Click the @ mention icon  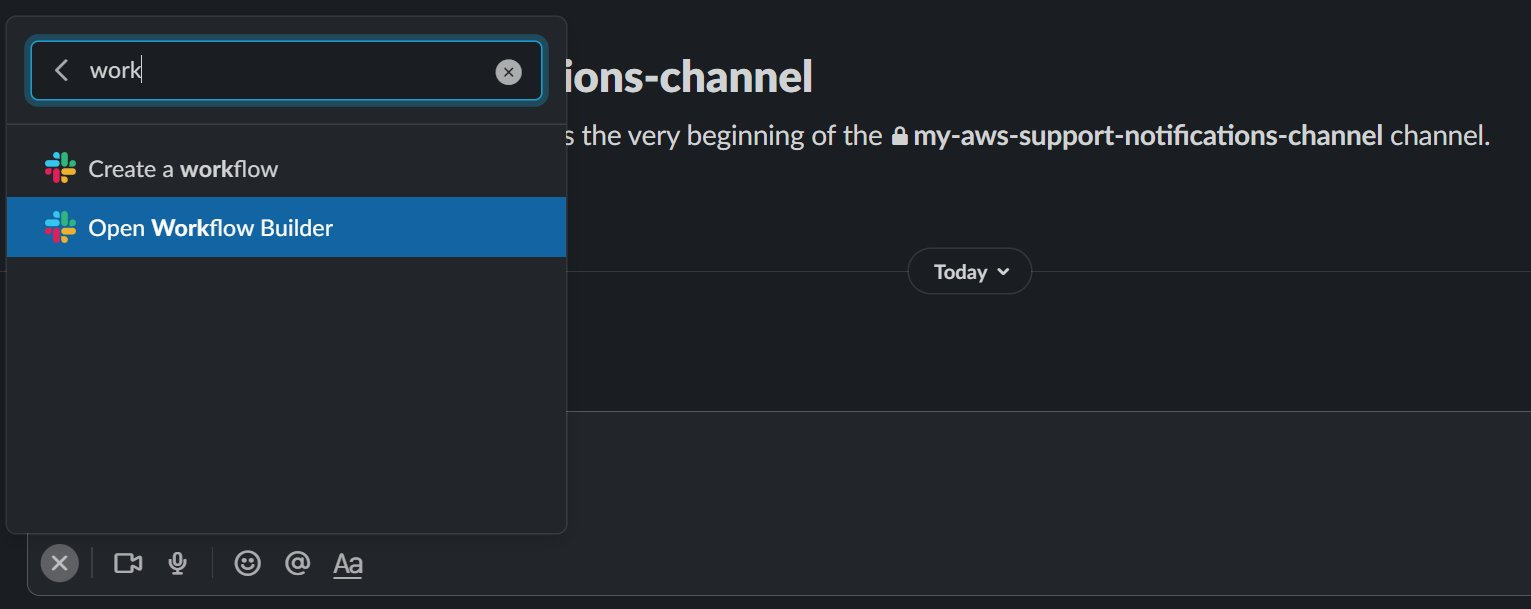coord(297,563)
